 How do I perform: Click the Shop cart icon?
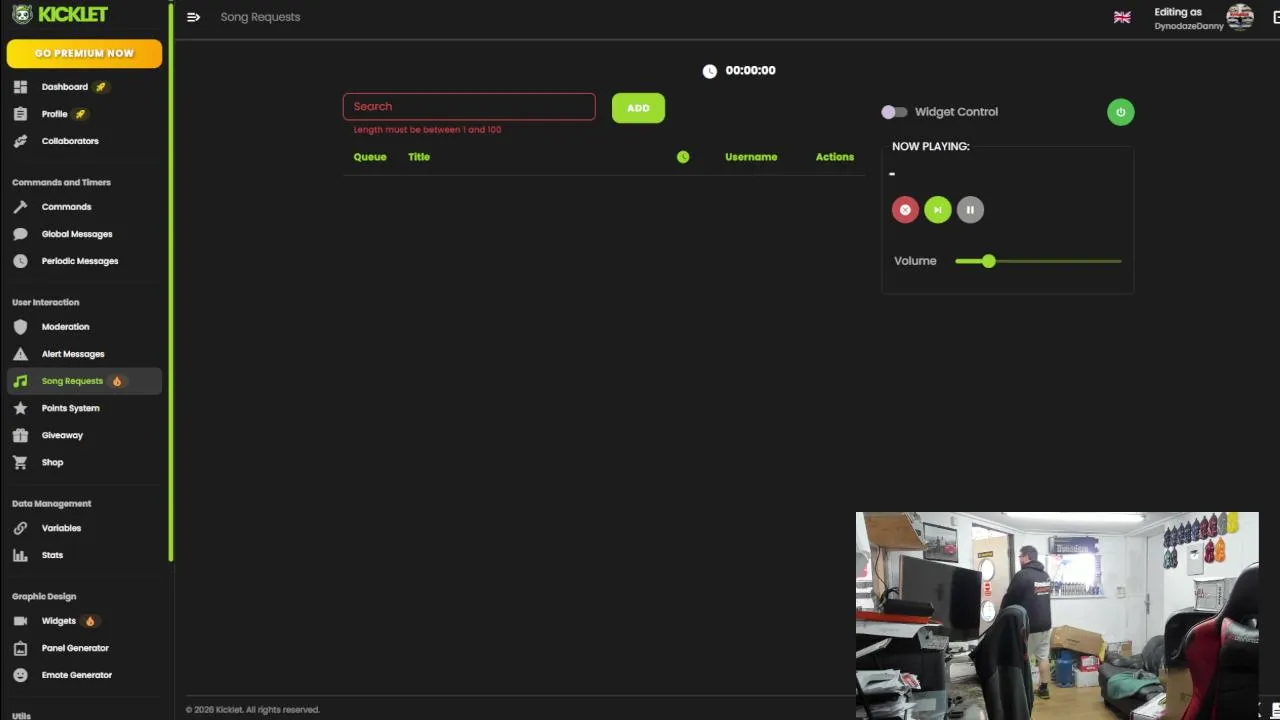[x=20, y=462]
